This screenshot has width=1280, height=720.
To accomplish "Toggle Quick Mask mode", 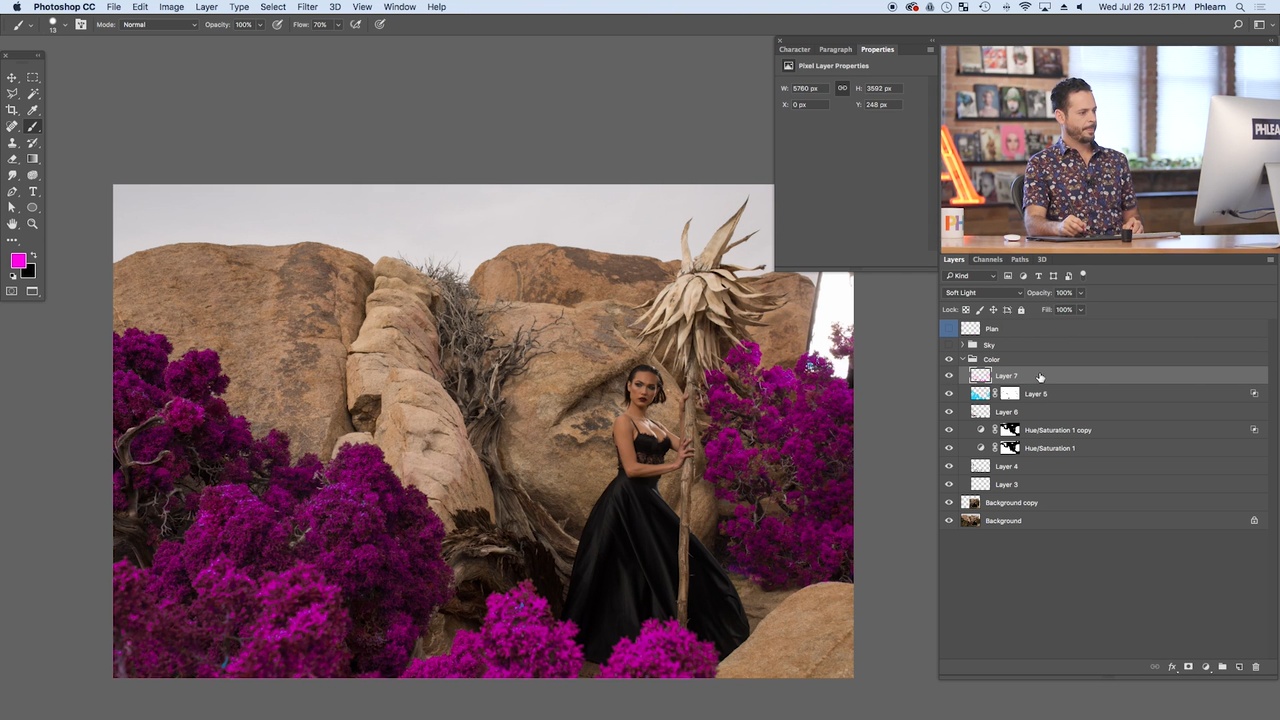I will (x=12, y=291).
